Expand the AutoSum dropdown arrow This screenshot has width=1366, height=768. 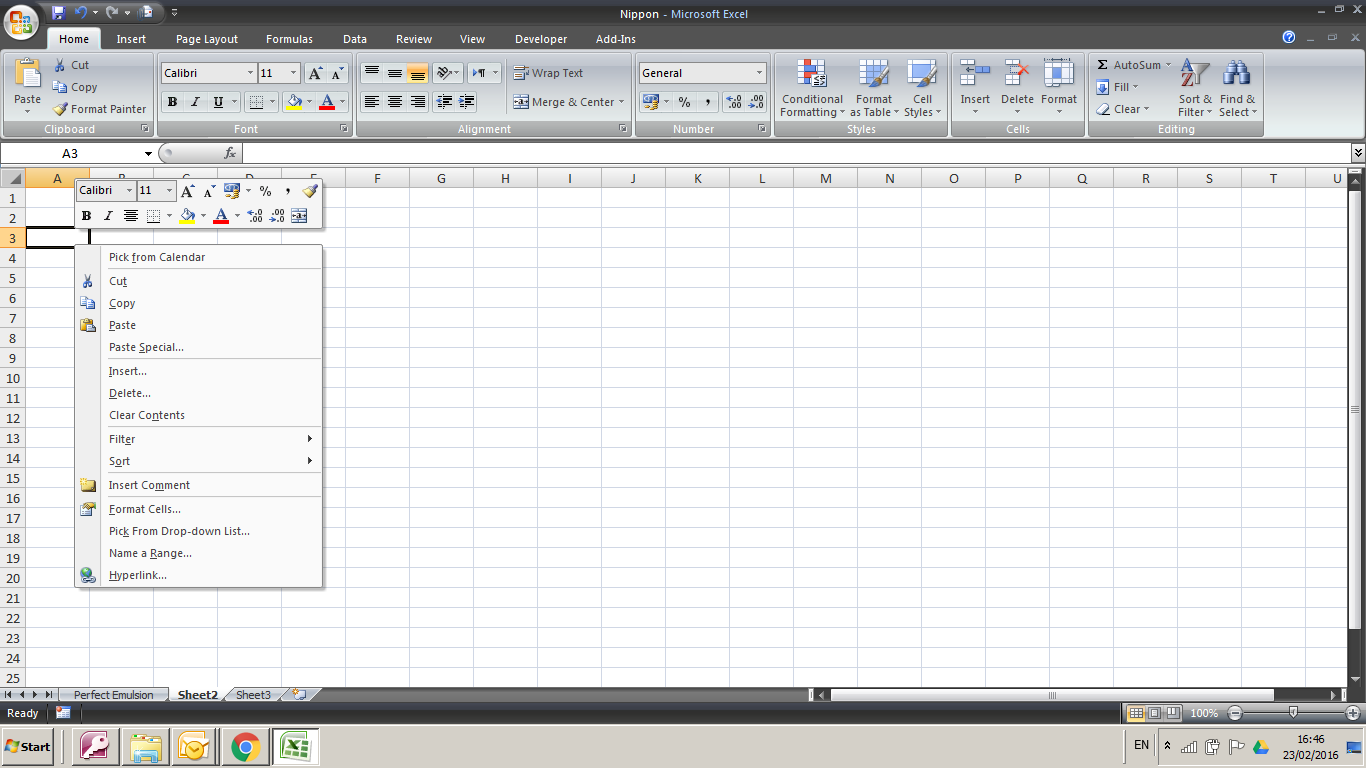[x=1168, y=65]
